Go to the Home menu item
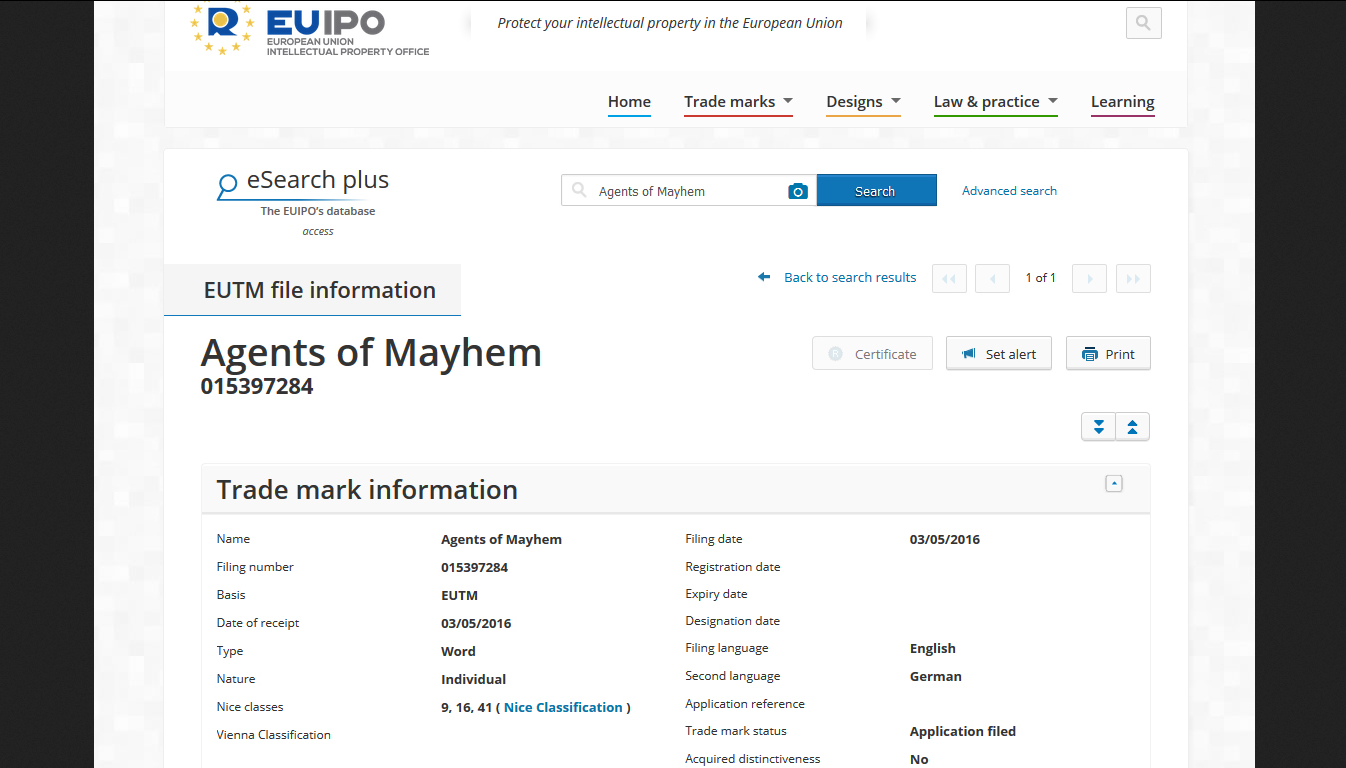1346x768 pixels. (x=629, y=102)
